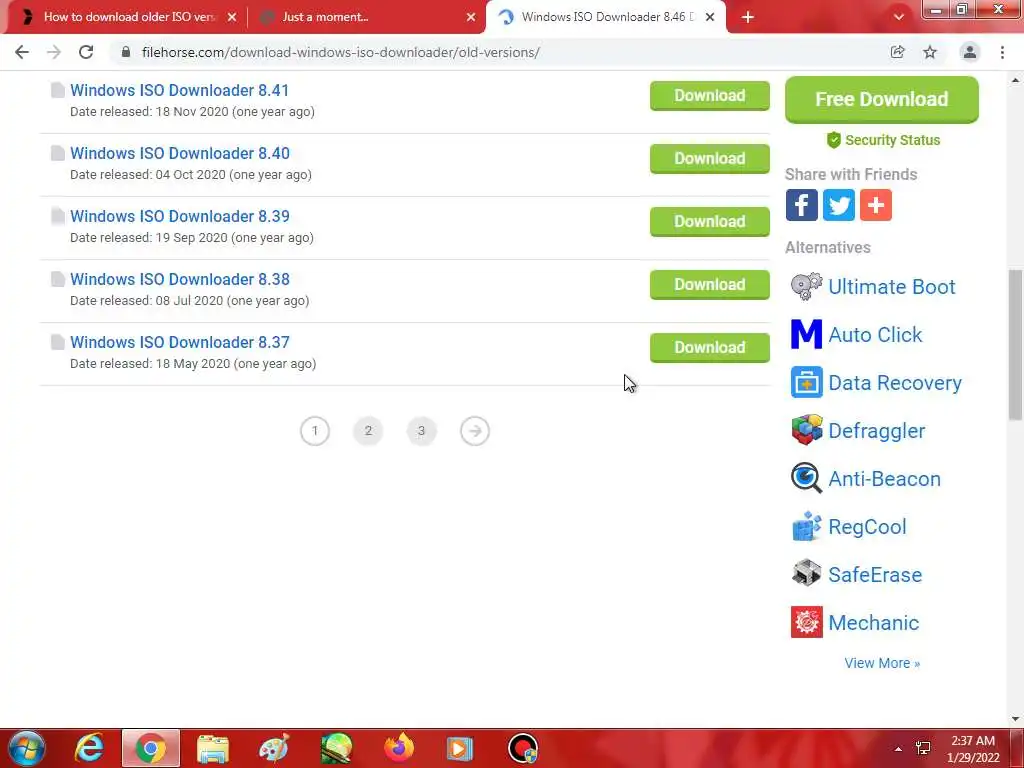
Task: Click the Data Recovery toolbox icon
Action: pos(807,383)
